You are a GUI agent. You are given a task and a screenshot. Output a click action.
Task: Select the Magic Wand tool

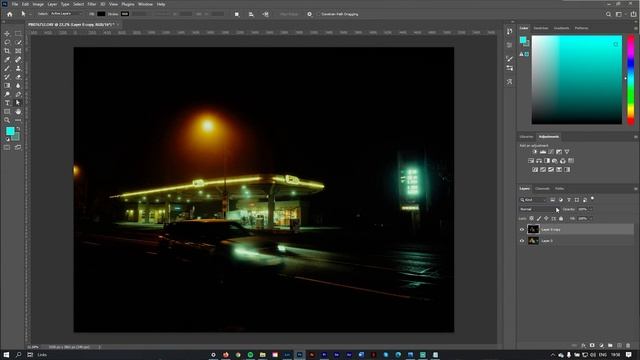pos(18,42)
